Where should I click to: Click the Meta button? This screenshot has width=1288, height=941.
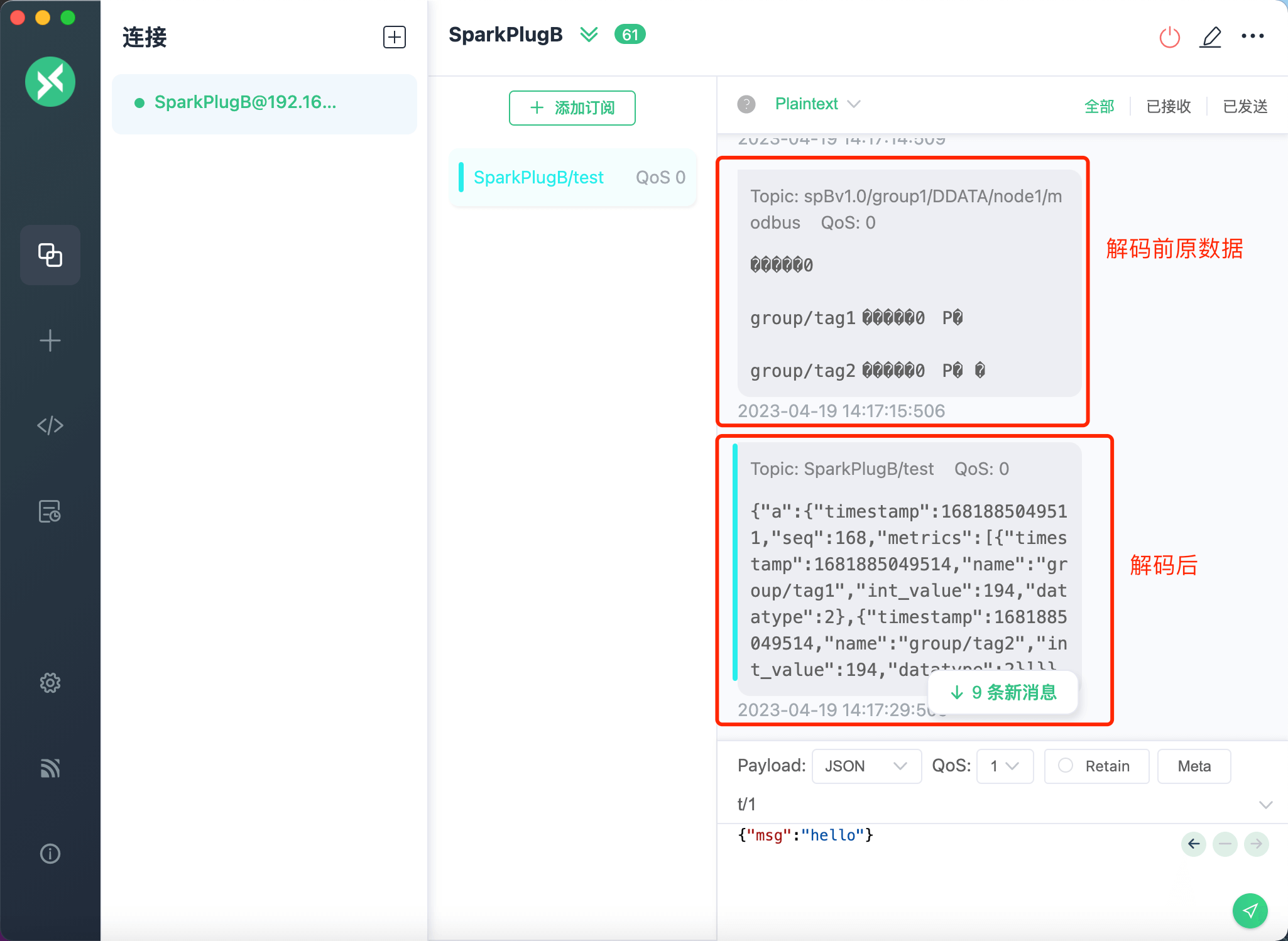[1194, 766]
